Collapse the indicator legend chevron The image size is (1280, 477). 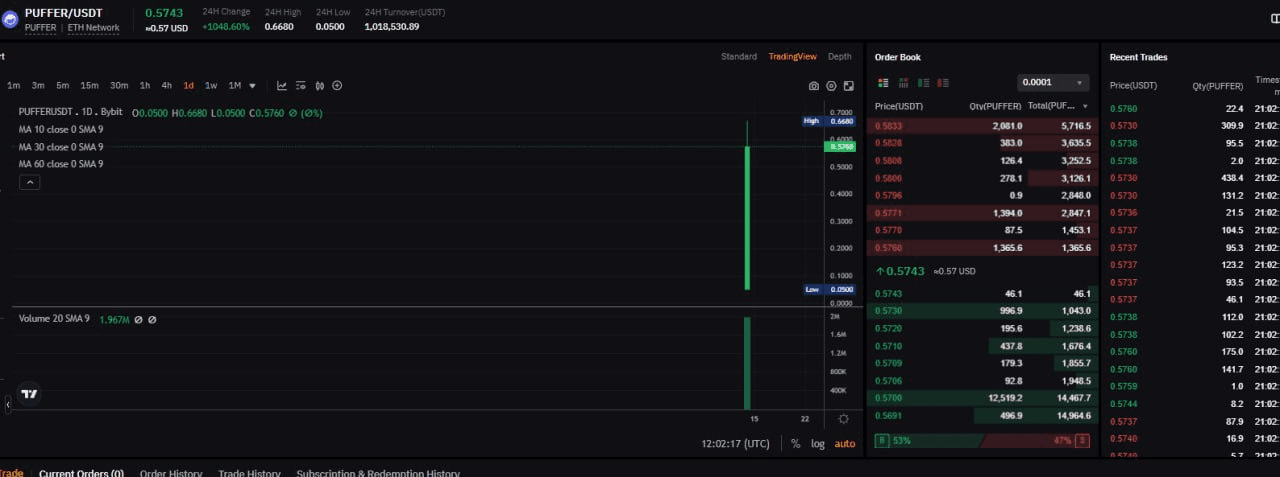coord(30,182)
